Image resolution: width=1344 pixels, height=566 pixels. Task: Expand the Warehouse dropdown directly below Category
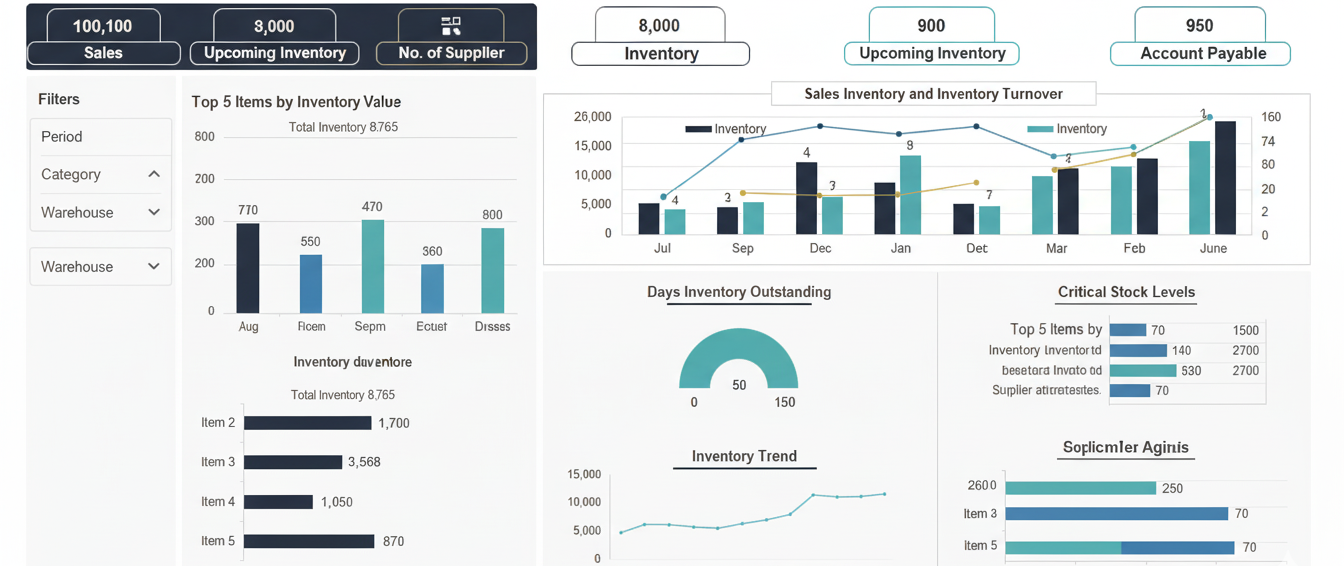pyautogui.click(x=154, y=212)
